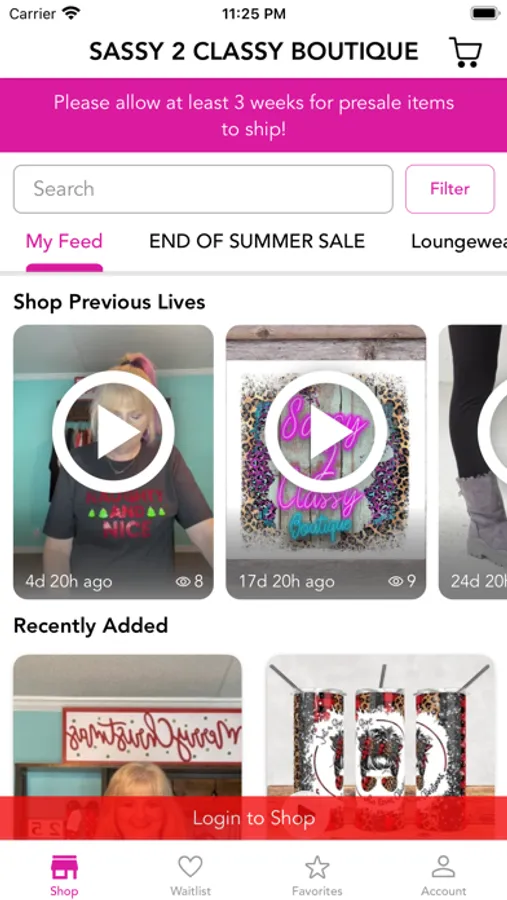This screenshot has height=900, width=507.
Task: Click the eye views icon showing 8
Action: tap(183, 581)
